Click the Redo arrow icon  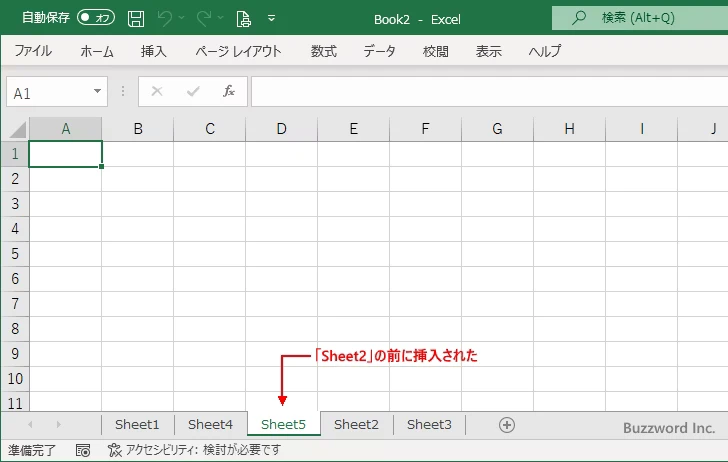[x=204, y=18]
